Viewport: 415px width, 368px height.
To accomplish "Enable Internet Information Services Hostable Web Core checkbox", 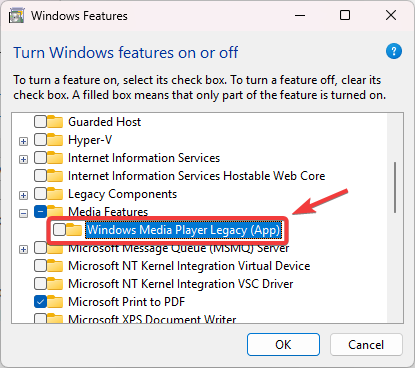I will (40, 176).
